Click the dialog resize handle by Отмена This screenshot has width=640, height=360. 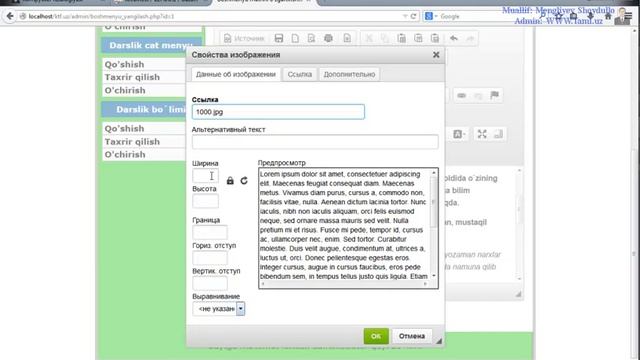(x=439, y=341)
